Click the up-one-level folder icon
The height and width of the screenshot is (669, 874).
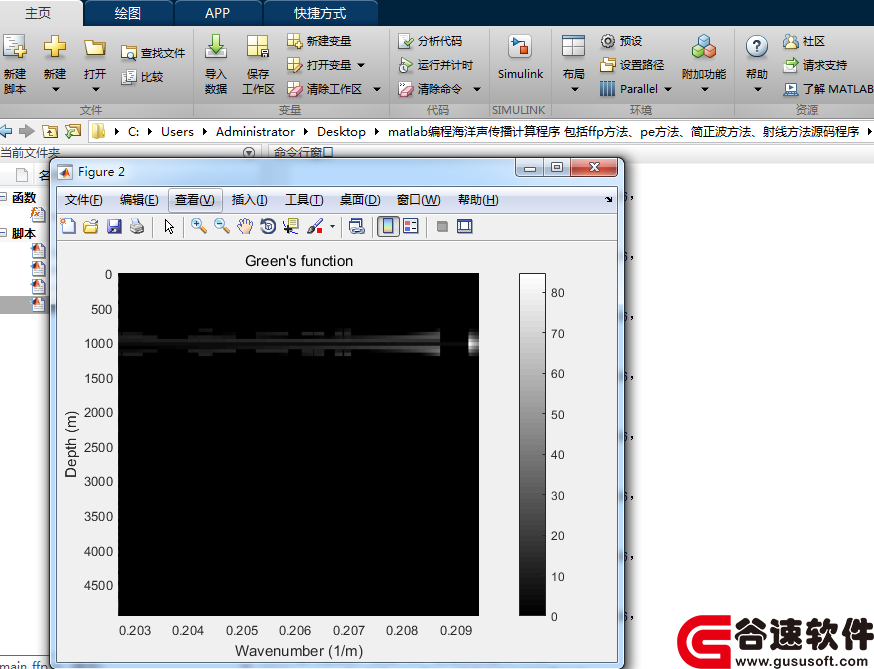pyautogui.click(x=50, y=132)
